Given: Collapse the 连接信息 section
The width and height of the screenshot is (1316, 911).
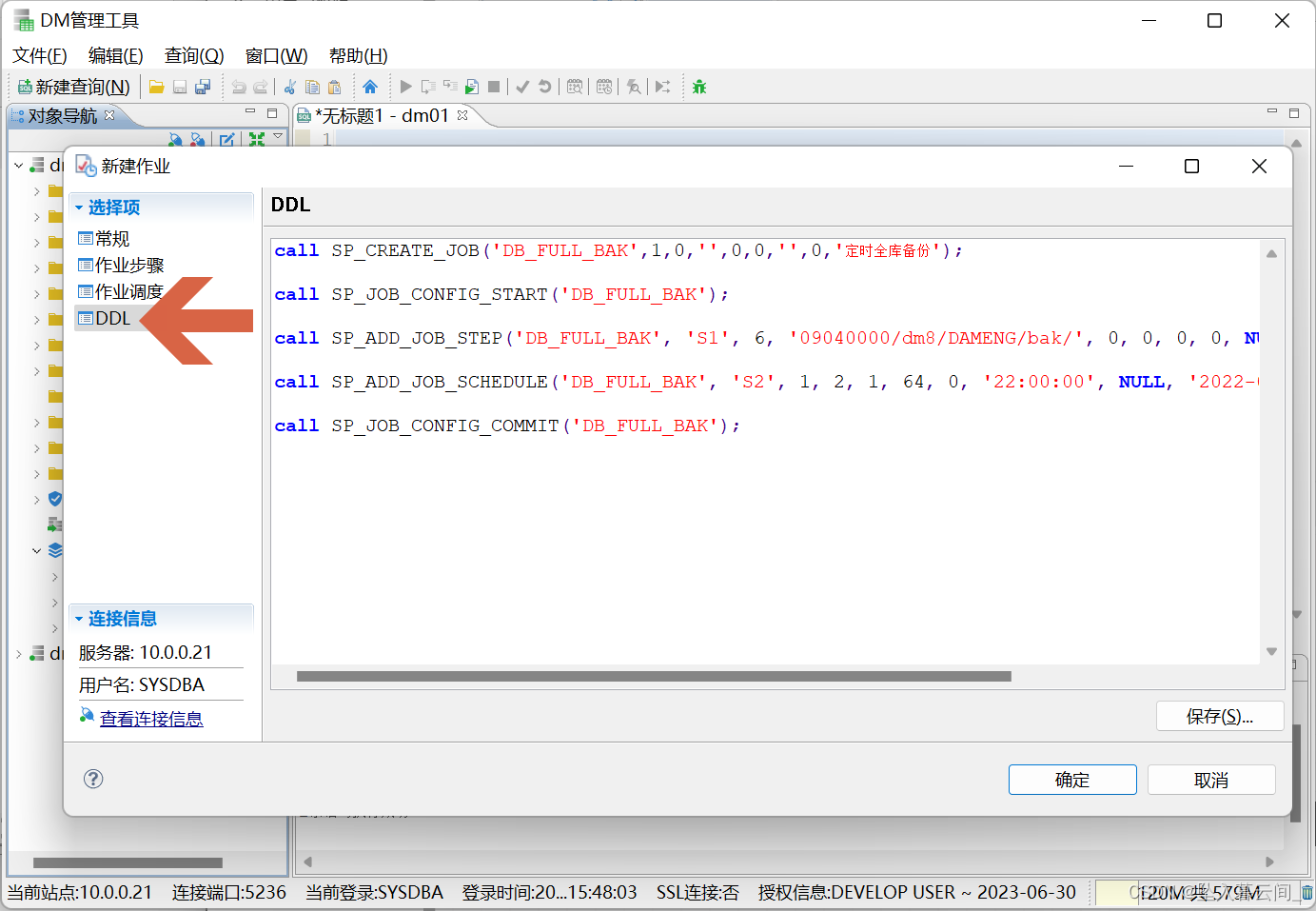Looking at the screenshot, I should pyautogui.click(x=79, y=619).
